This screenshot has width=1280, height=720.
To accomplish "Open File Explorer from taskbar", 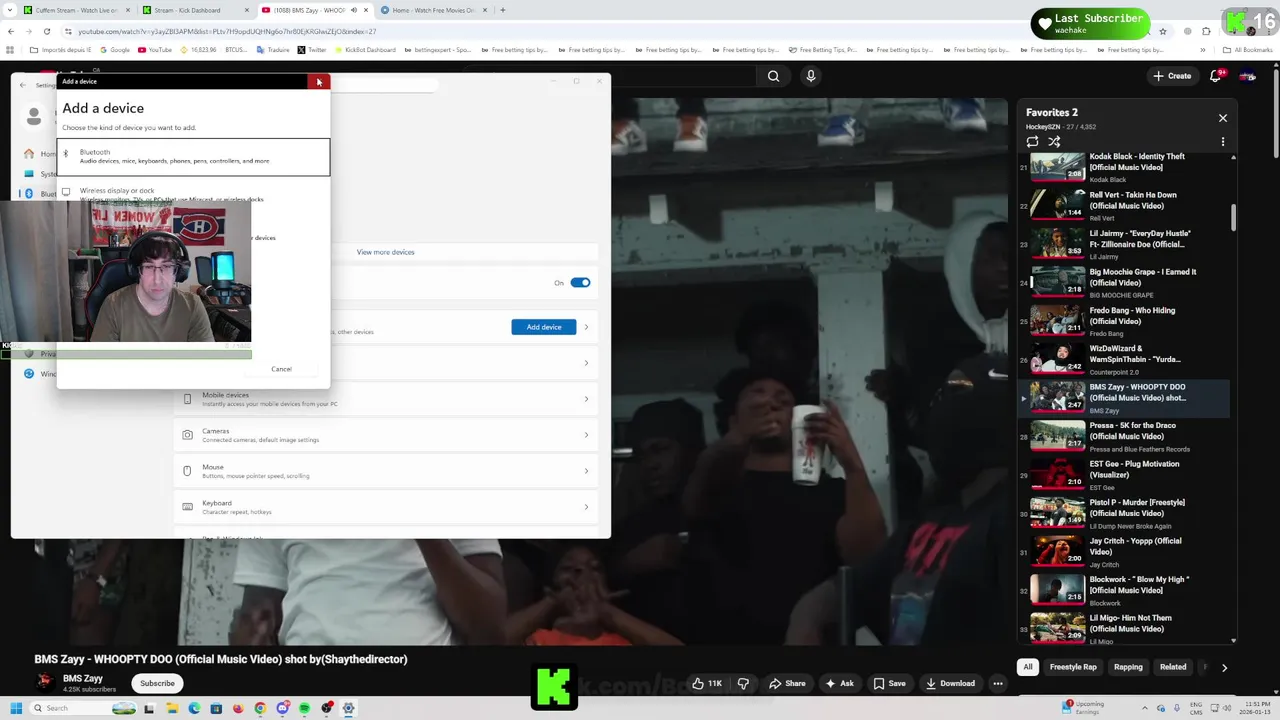I will (x=172, y=708).
